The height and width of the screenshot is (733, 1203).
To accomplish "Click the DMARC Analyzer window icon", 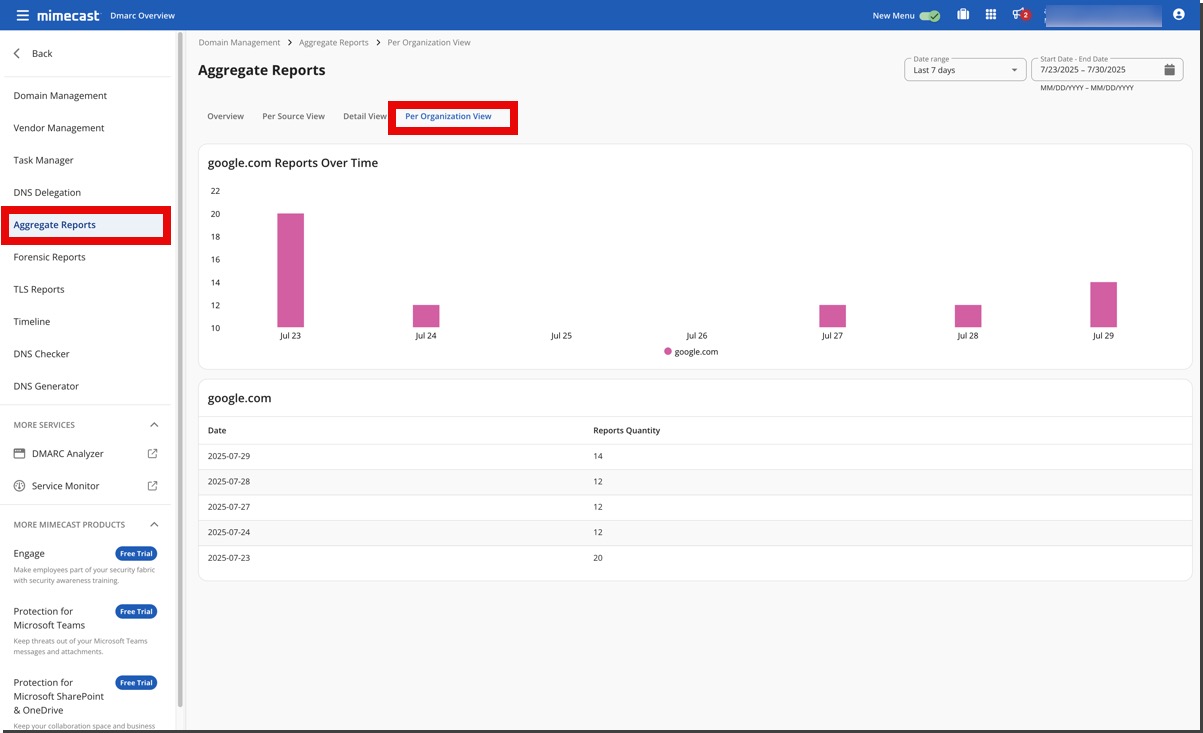I will coord(19,454).
